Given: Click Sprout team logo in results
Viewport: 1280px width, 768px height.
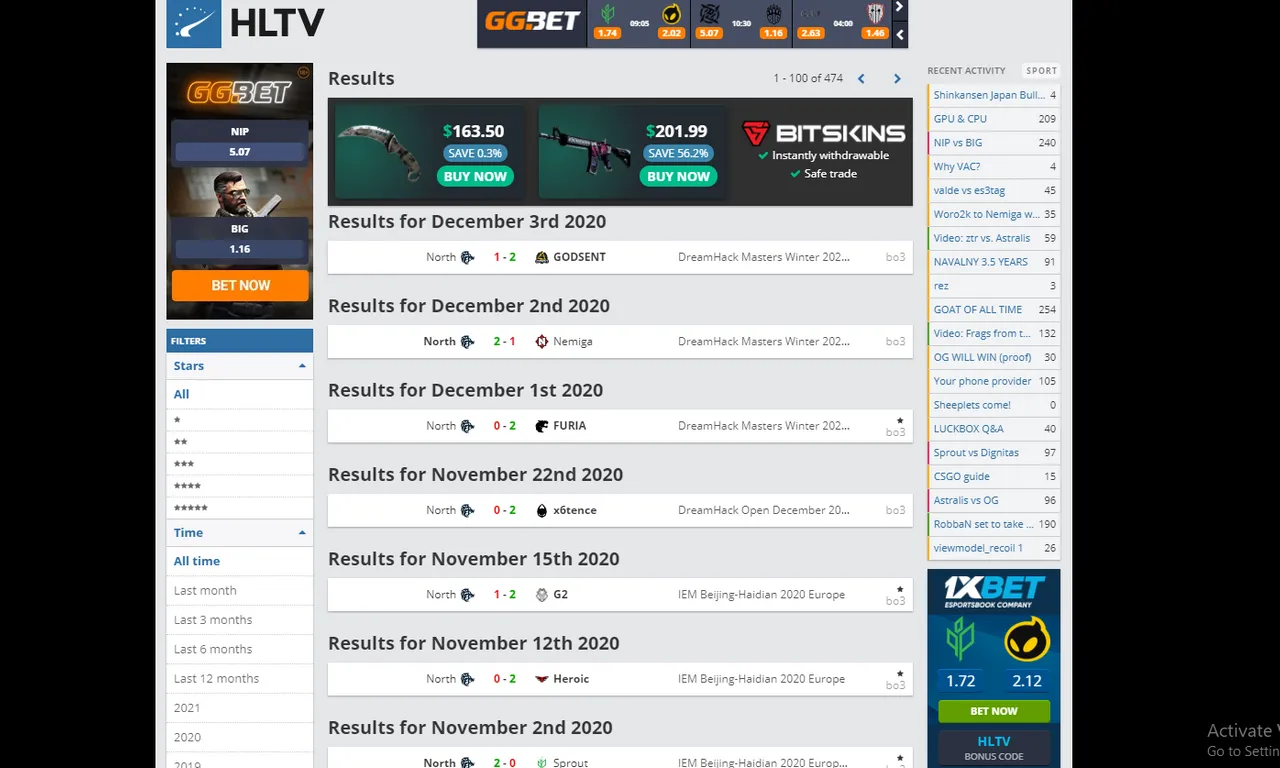Looking at the screenshot, I should [x=542, y=762].
